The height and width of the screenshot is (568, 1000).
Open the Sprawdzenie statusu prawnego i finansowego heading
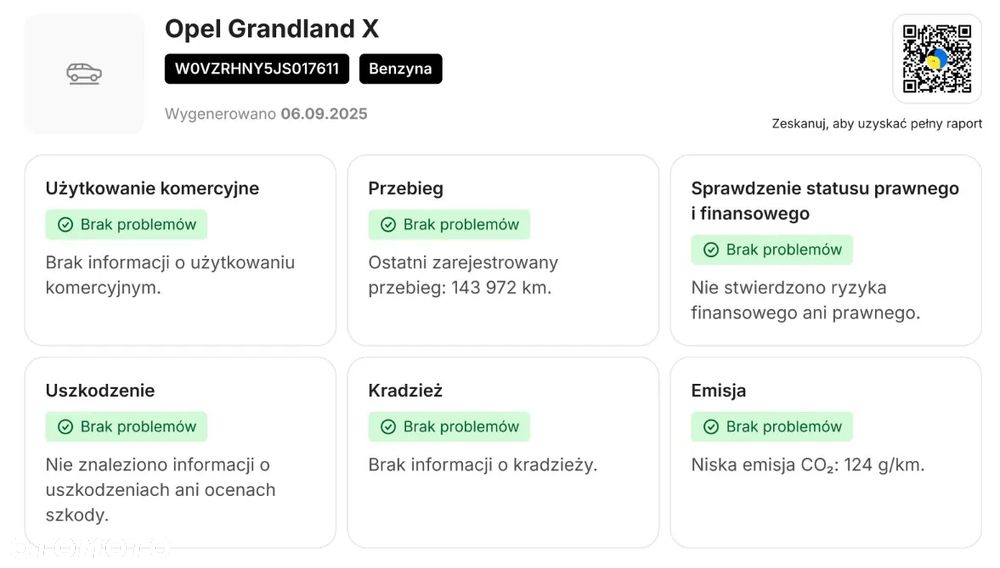824,200
